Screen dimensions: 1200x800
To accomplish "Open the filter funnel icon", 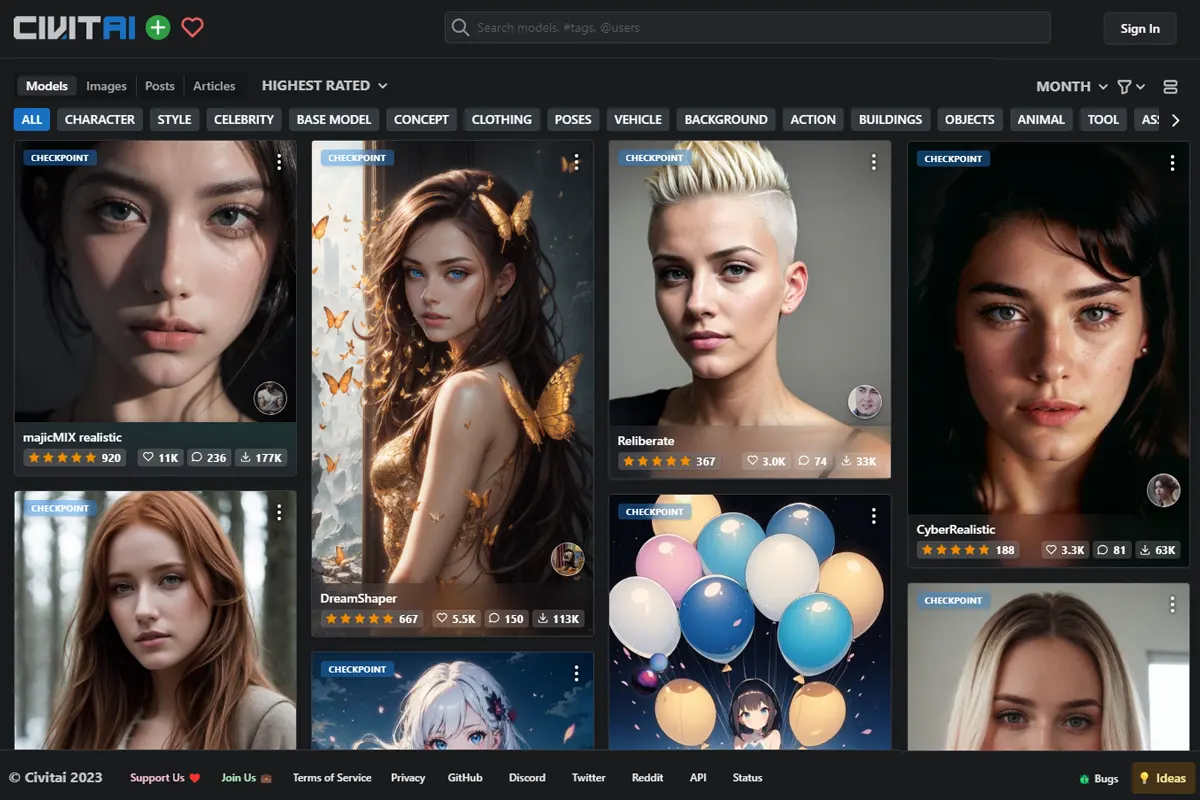I will [x=1125, y=86].
